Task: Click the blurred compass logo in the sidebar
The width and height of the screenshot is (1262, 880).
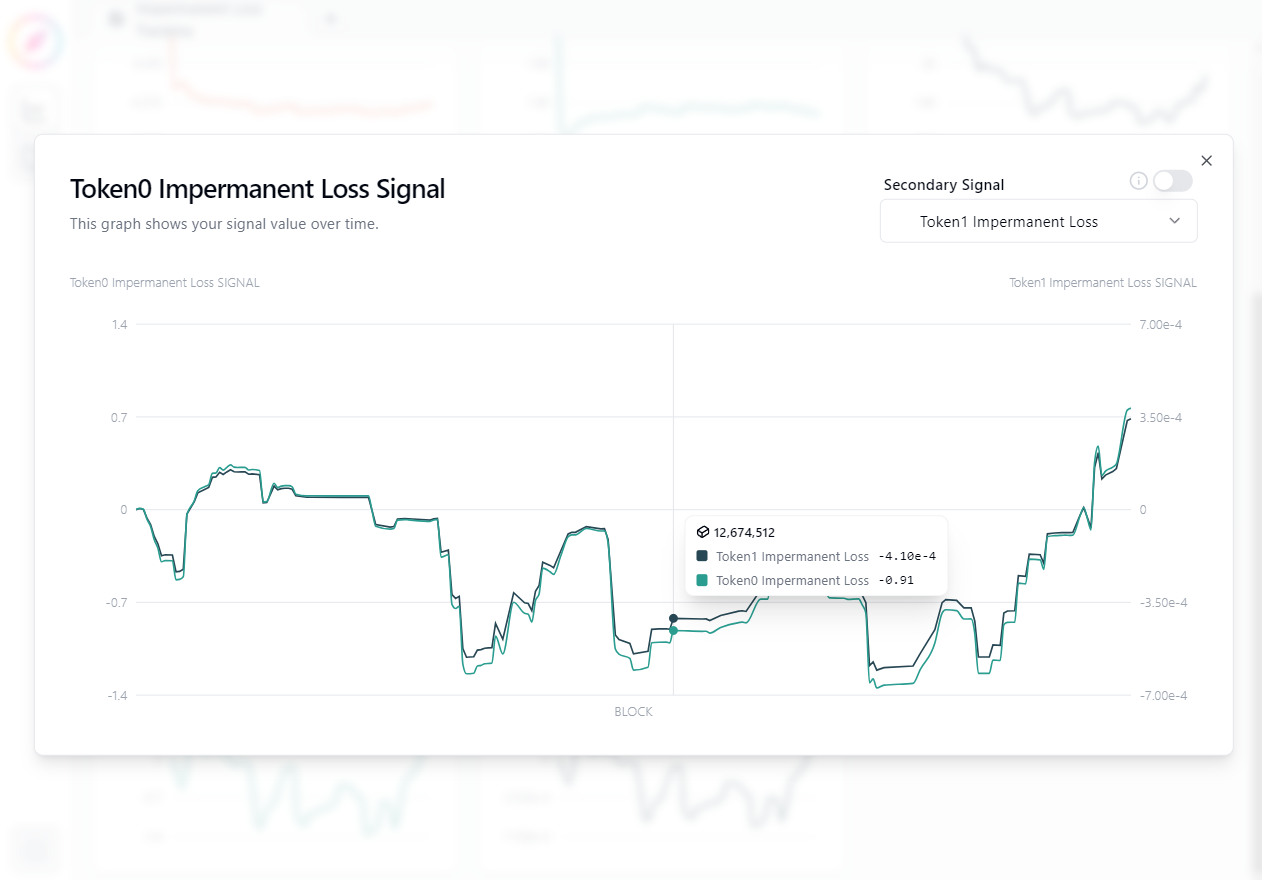Action: (37, 42)
